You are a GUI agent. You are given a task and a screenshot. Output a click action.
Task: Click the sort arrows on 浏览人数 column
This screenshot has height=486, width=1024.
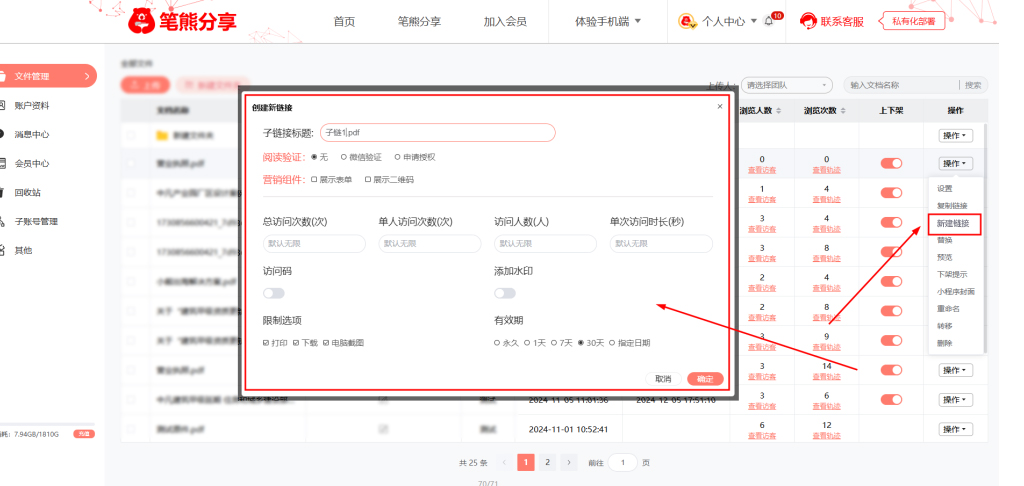(778, 111)
